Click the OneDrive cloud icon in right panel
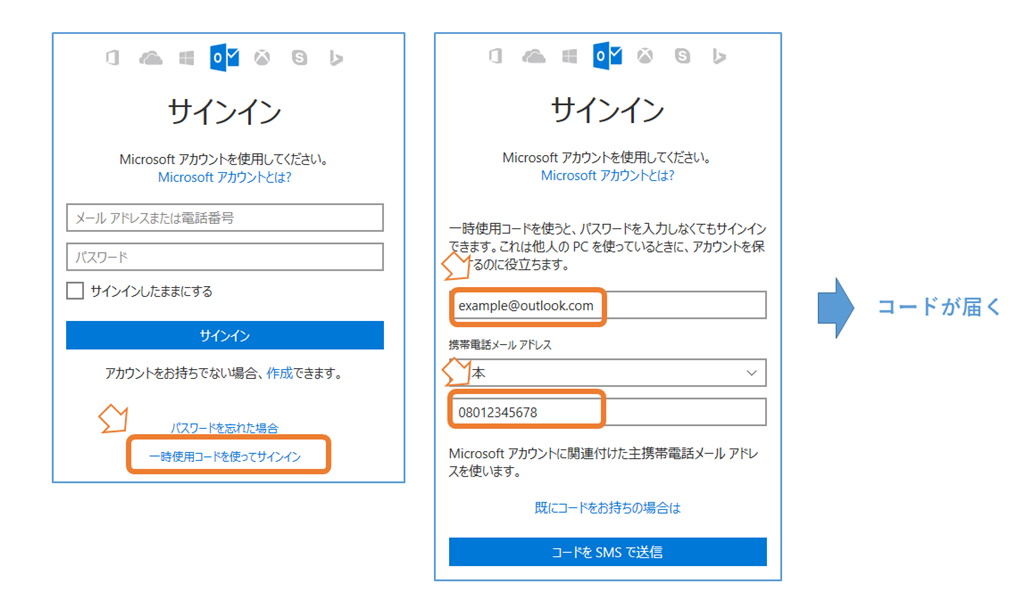This screenshot has width=1024, height=591. click(x=534, y=57)
